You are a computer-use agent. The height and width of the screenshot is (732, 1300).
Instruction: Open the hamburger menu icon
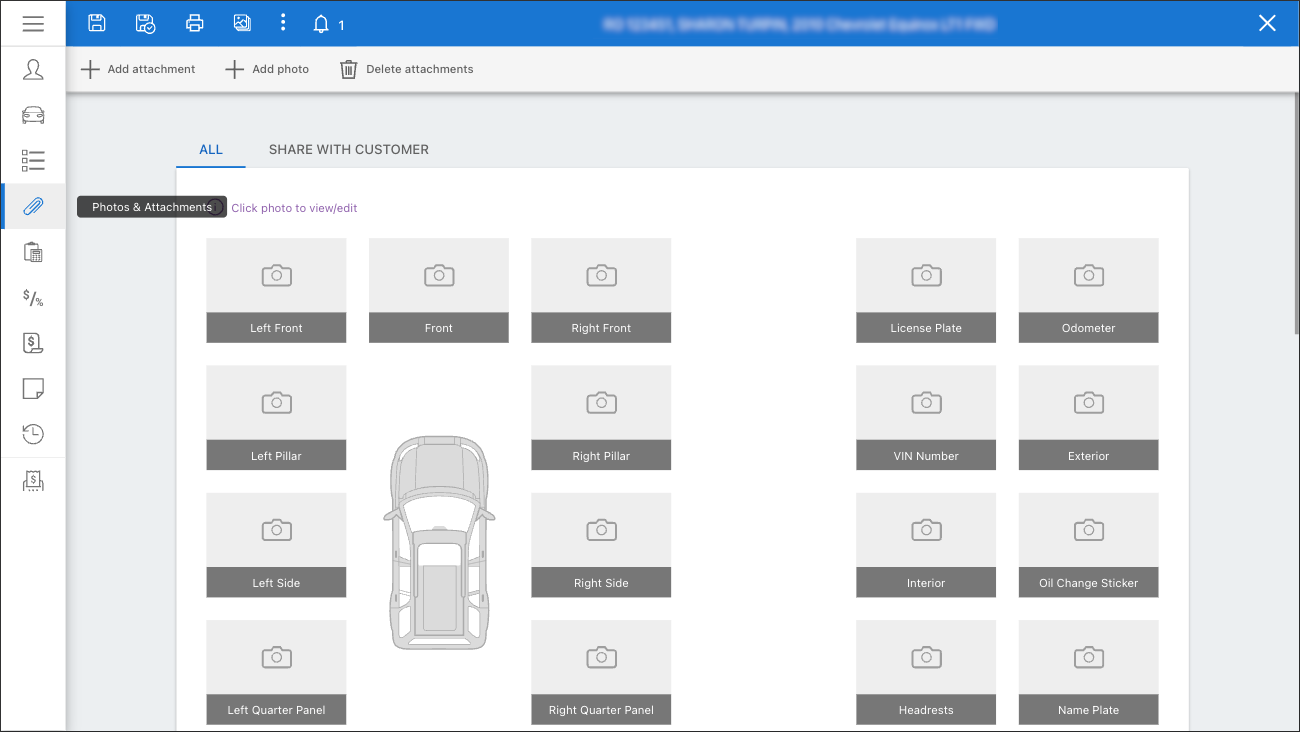click(x=33, y=23)
